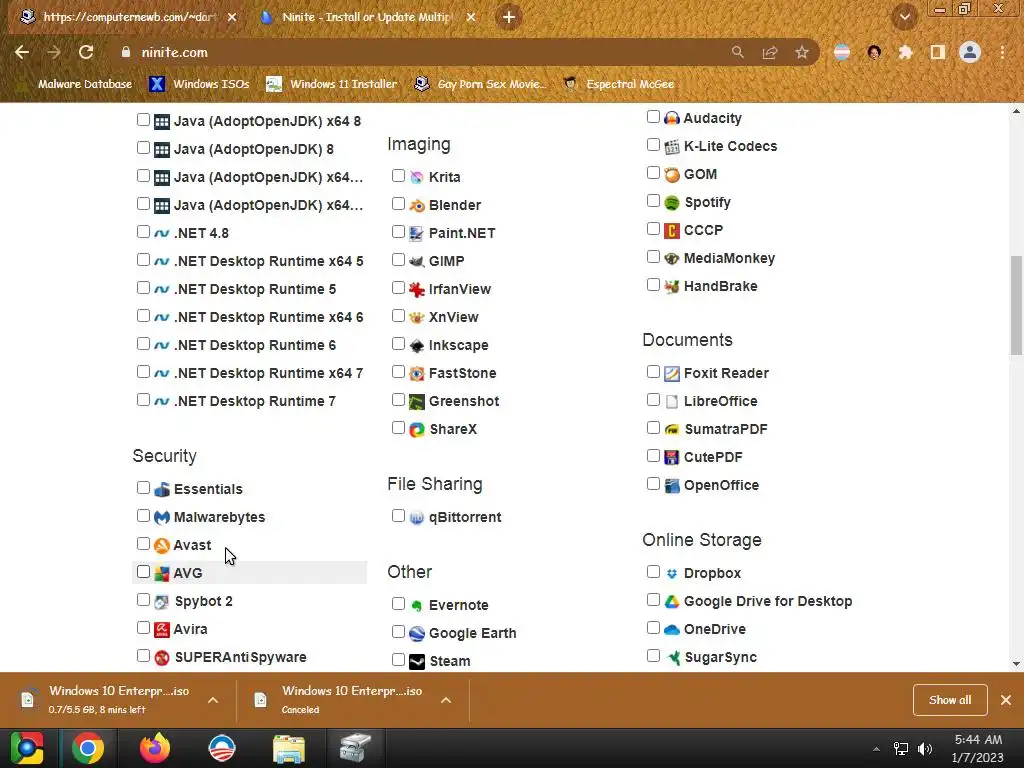This screenshot has height=768, width=1024.
Task: Click the page vertical scrollbar thumb
Action: (1016, 306)
